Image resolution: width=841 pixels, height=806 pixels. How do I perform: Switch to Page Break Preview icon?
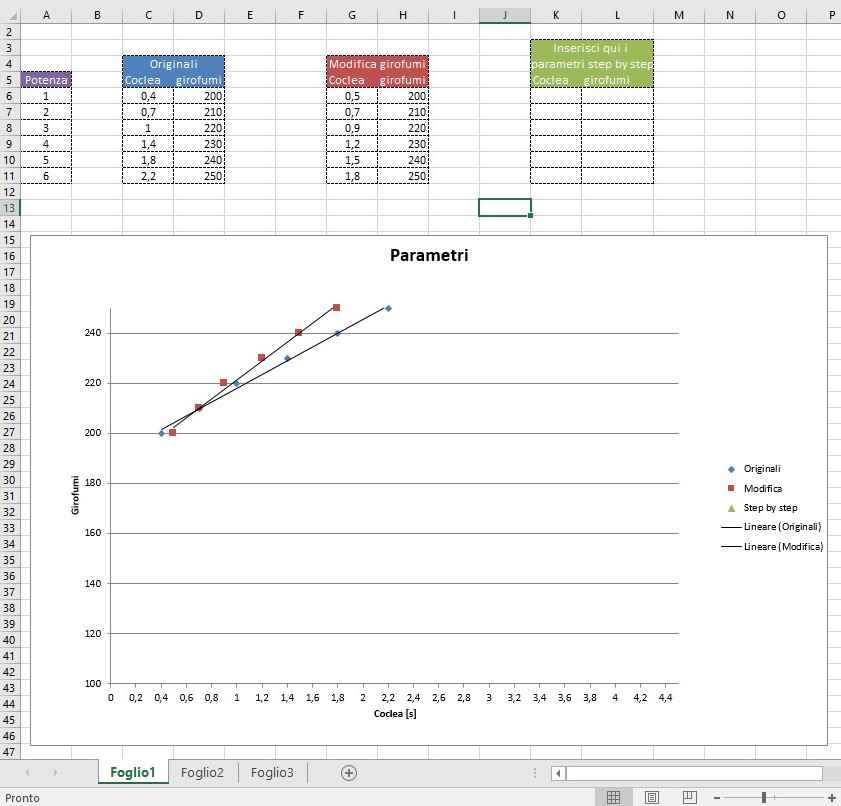click(x=689, y=797)
